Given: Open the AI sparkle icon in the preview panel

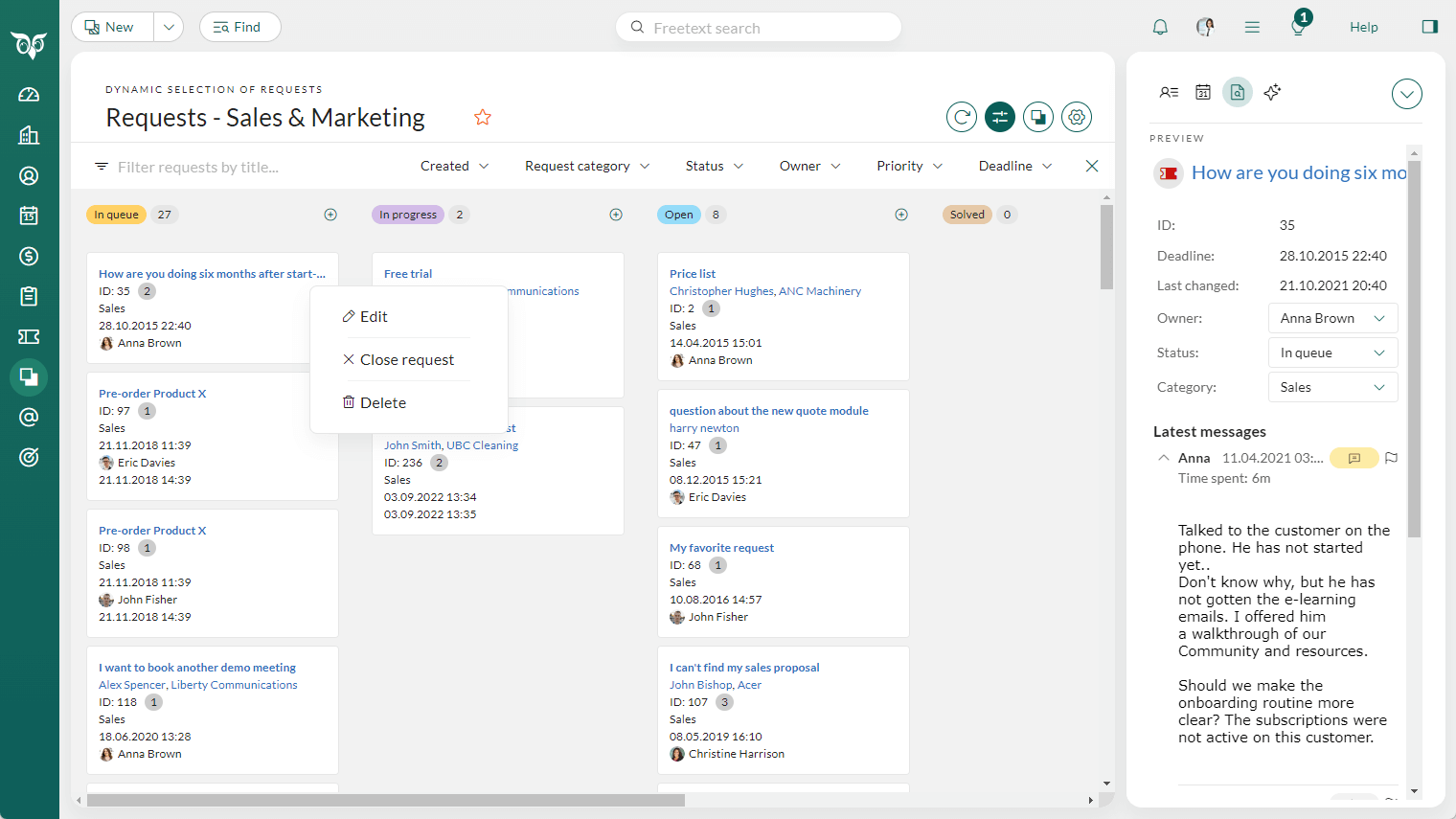Looking at the screenshot, I should click(1272, 92).
